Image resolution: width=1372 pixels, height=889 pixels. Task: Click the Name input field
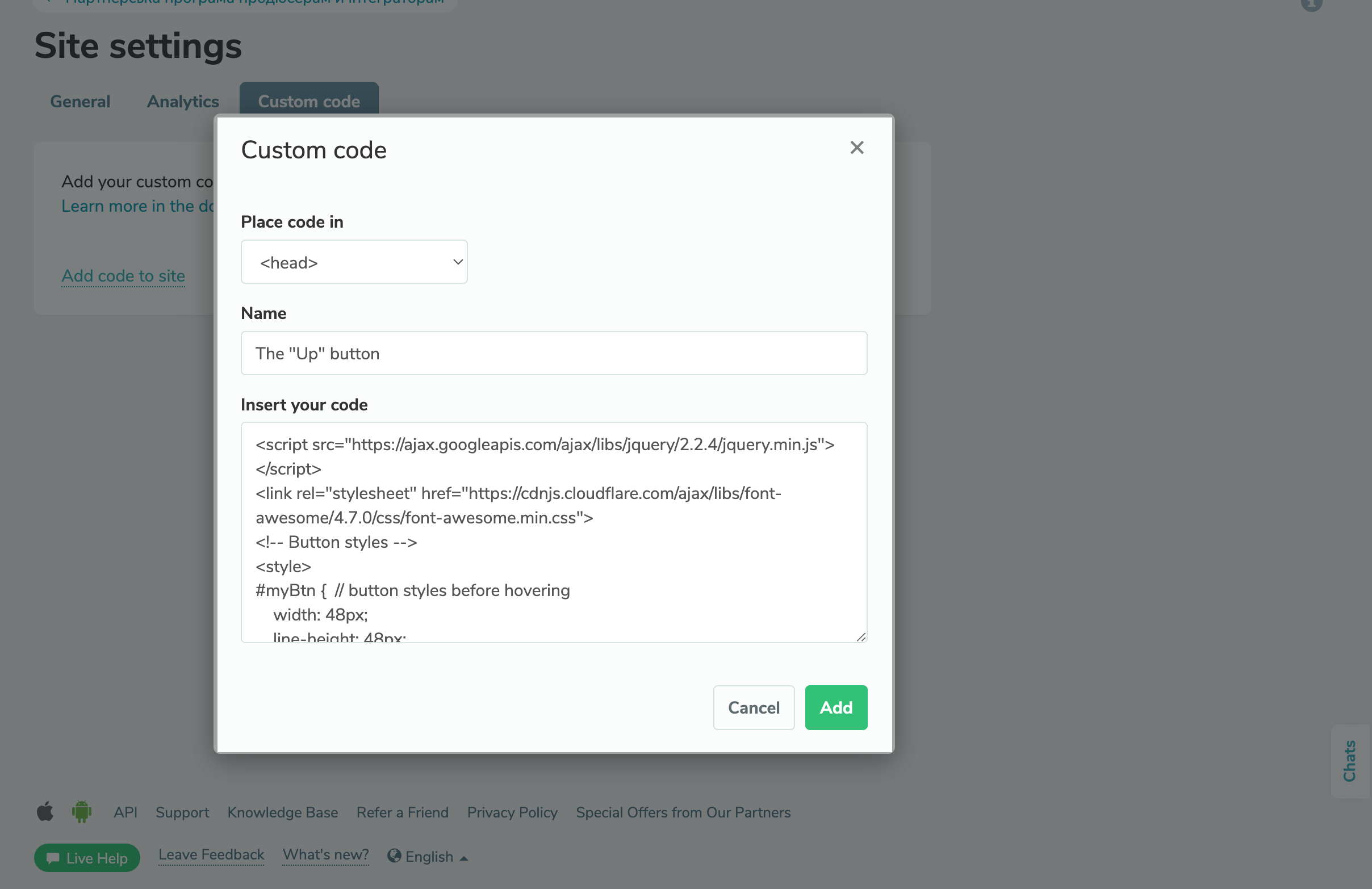[554, 353]
